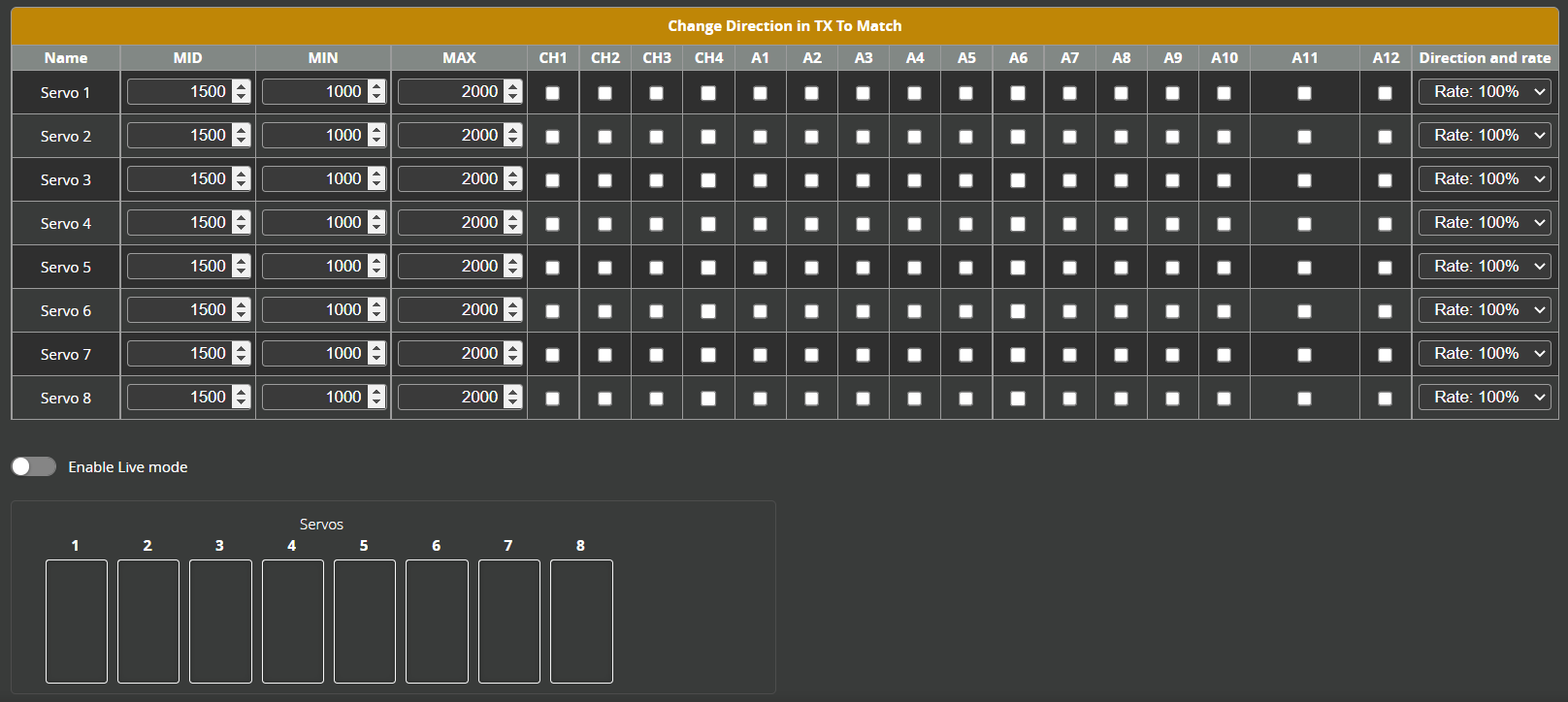Toggle the Enable Live mode switch
The height and width of the screenshot is (702, 1568).
[34, 466]
